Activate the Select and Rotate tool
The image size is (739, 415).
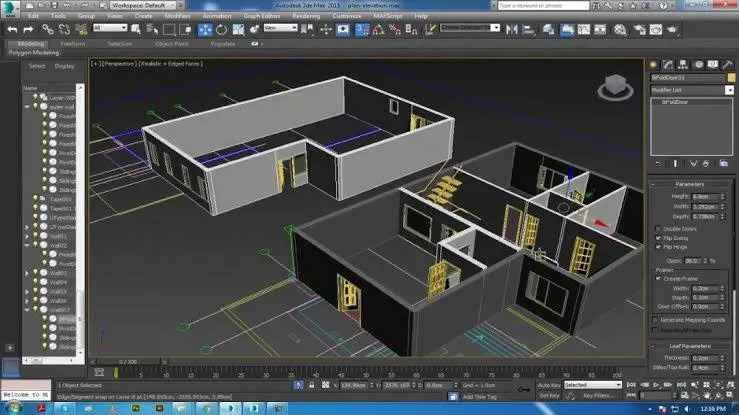coord(221,30)
